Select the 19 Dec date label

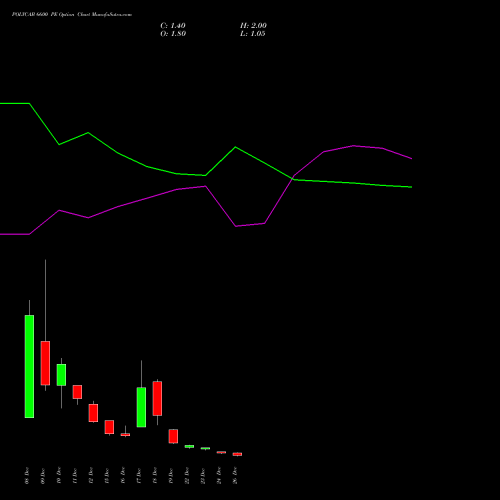(x=171, y=476)
